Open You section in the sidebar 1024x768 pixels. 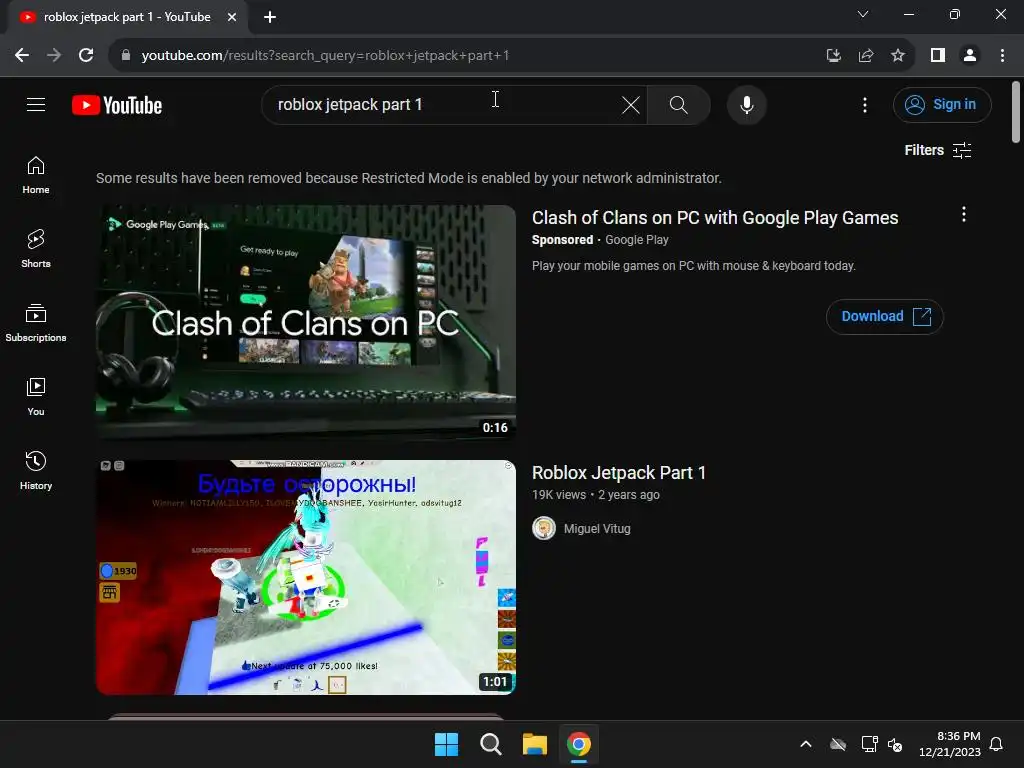point(36,396)
